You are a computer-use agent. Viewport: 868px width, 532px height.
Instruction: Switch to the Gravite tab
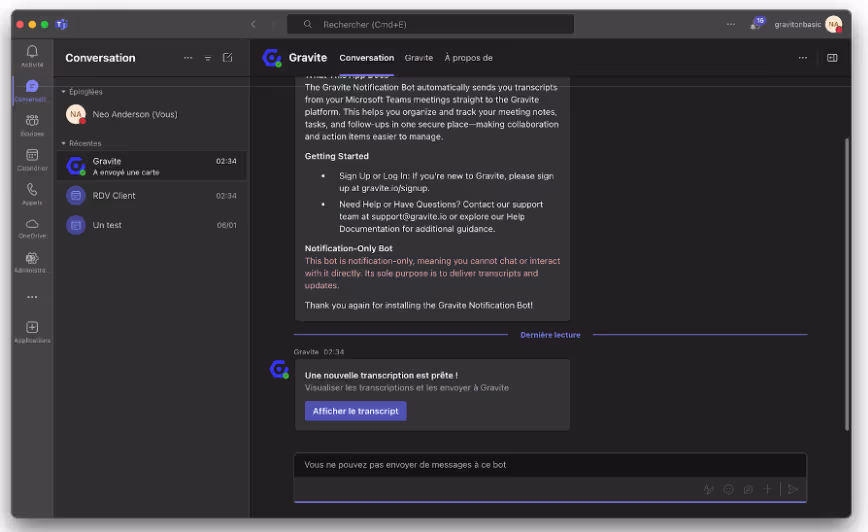click(x=418, y=58)
